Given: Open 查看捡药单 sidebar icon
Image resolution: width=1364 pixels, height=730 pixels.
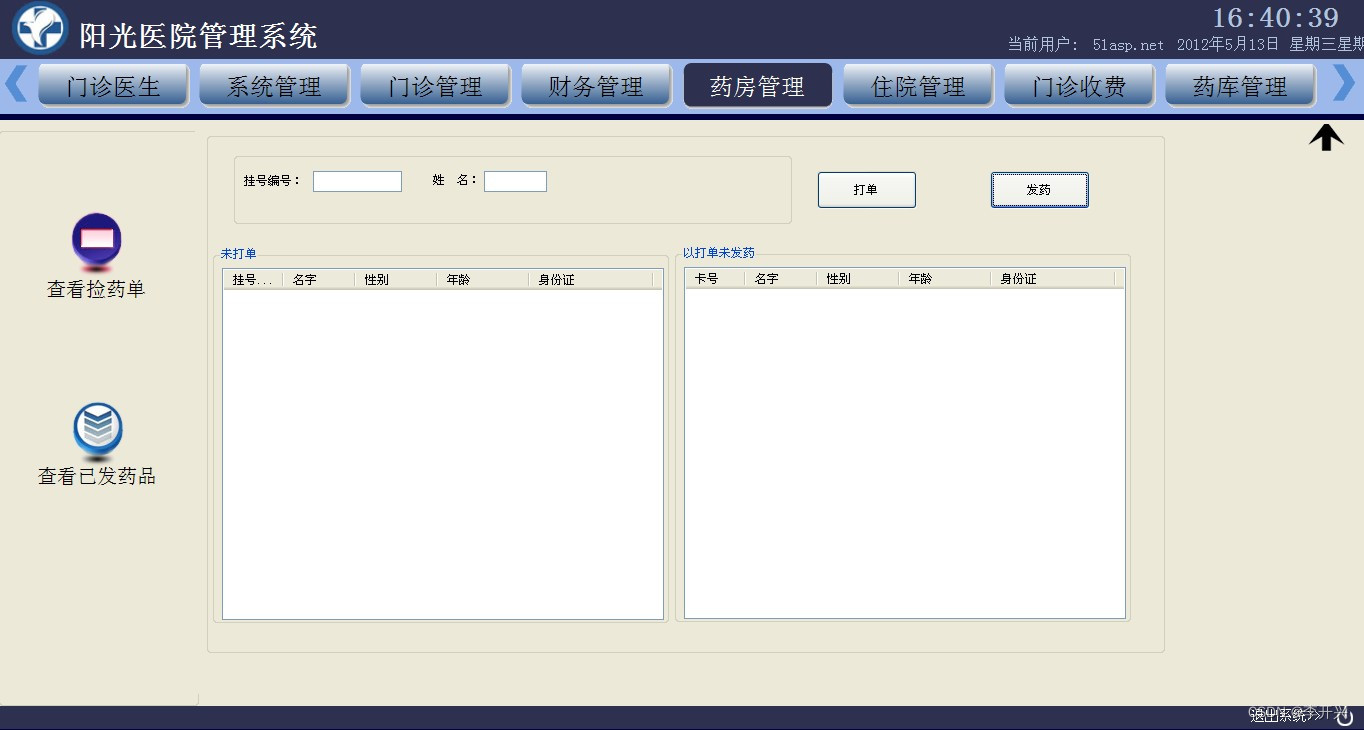Looking at the screenshot, I should 97,241.
